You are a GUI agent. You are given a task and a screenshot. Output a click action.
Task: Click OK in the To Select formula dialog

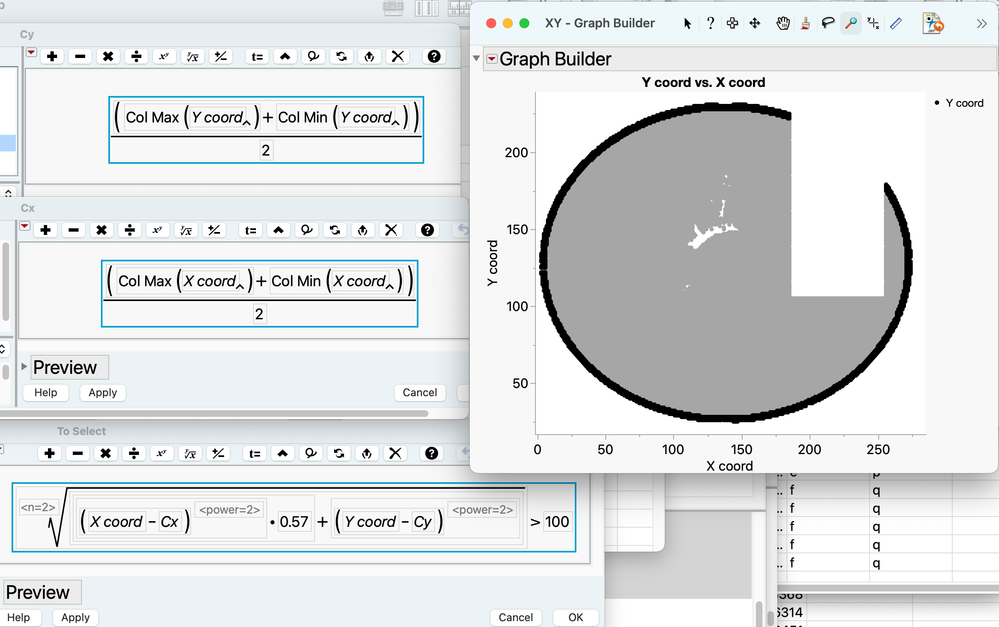point(575,617)
